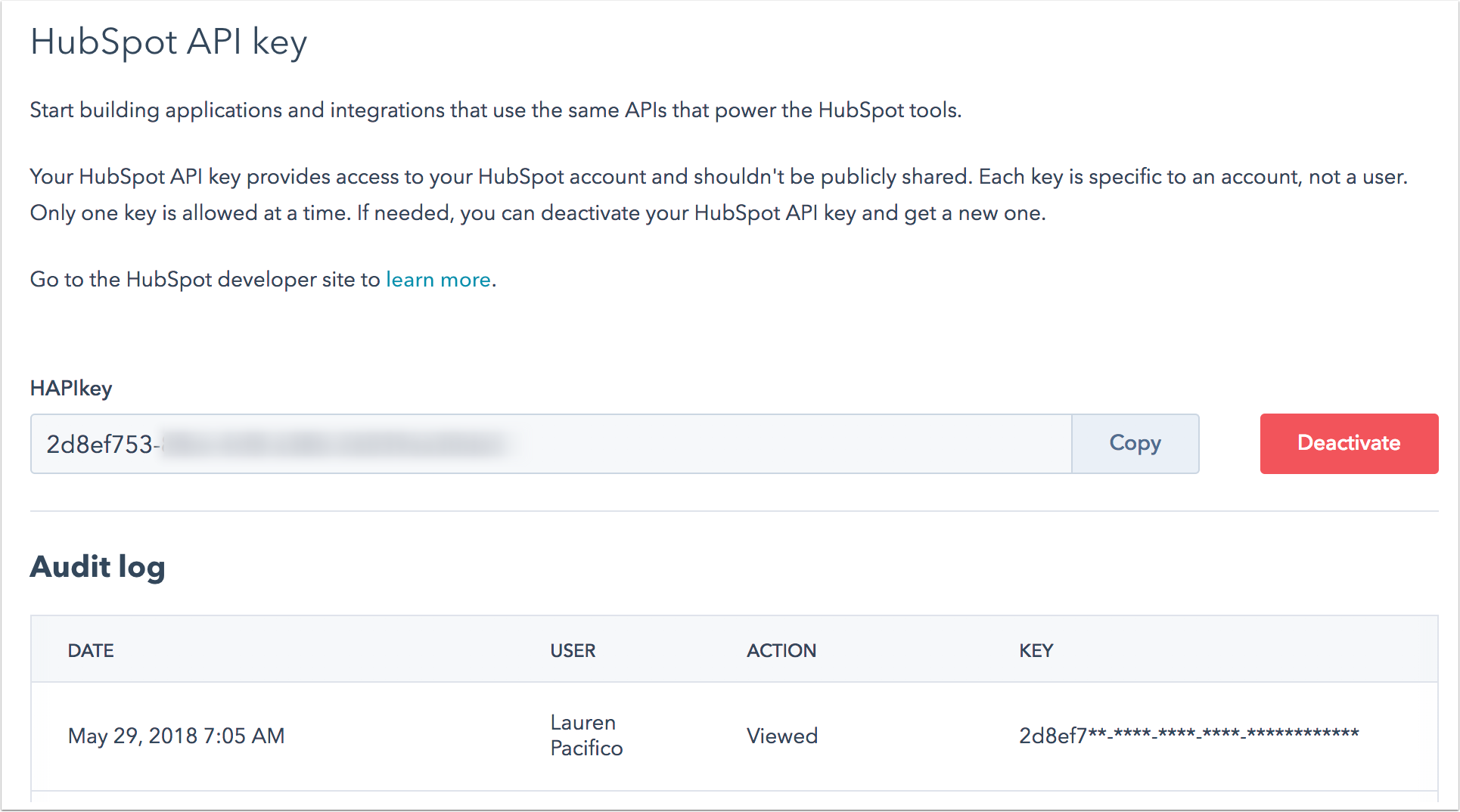1460x812 pixels.
Task: Click the DATE column header
Action: tap(91, 650)
